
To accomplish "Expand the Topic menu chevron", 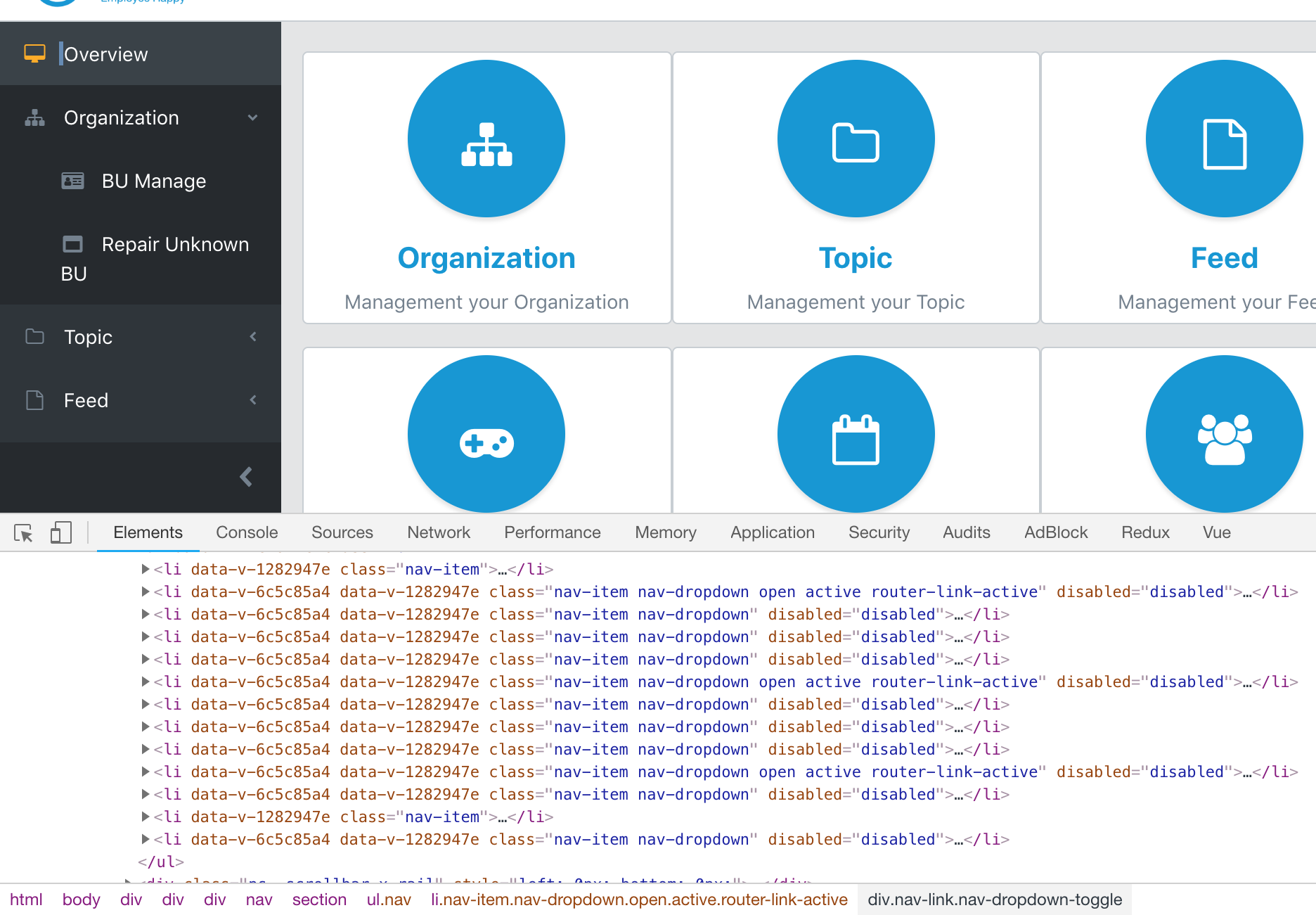I will [x=252, y=337].
